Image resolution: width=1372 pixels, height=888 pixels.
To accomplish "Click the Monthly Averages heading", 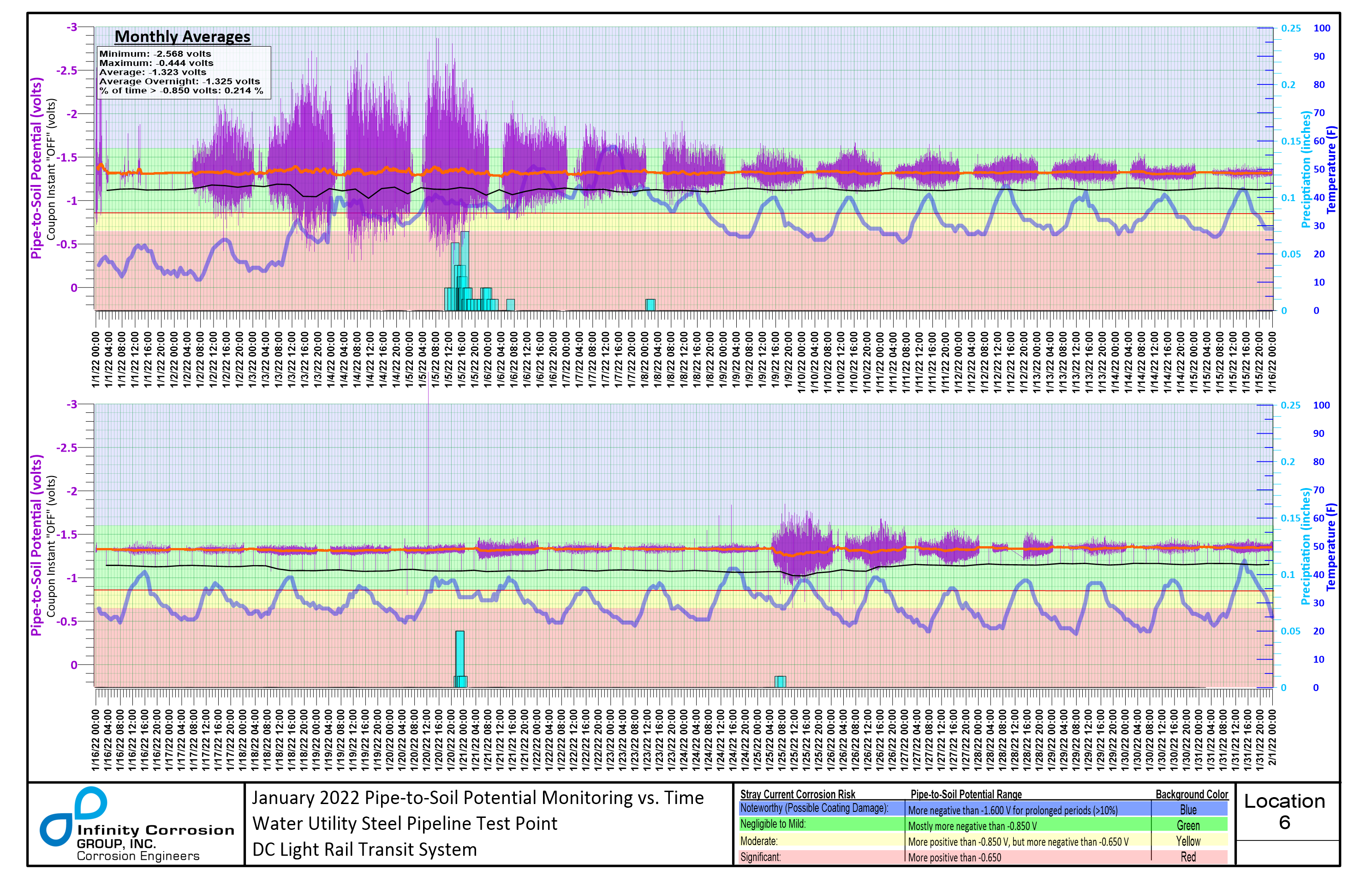I will click(182, 36).
